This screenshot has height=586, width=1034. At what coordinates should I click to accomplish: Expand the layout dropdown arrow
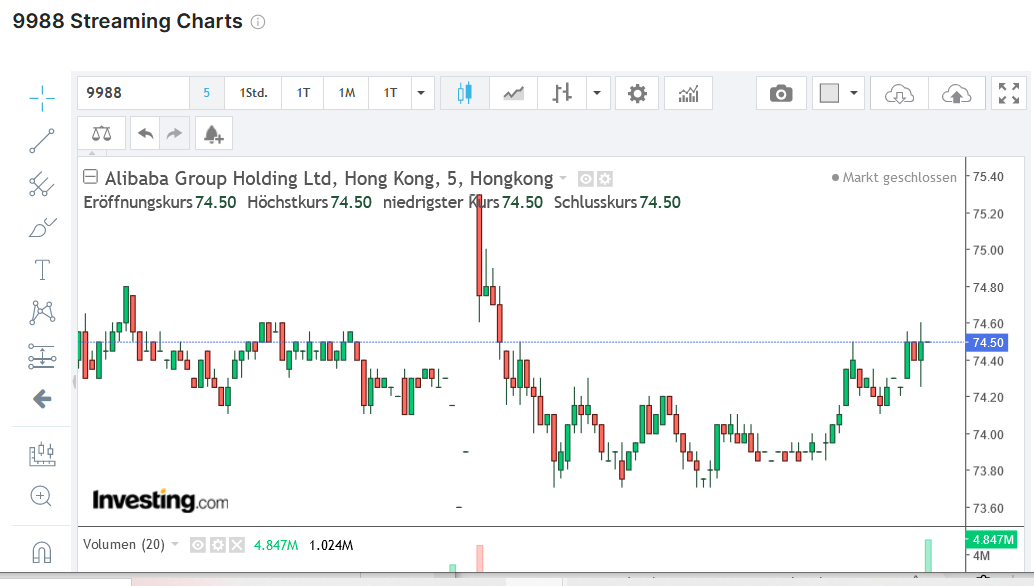(x=854, y=93)
